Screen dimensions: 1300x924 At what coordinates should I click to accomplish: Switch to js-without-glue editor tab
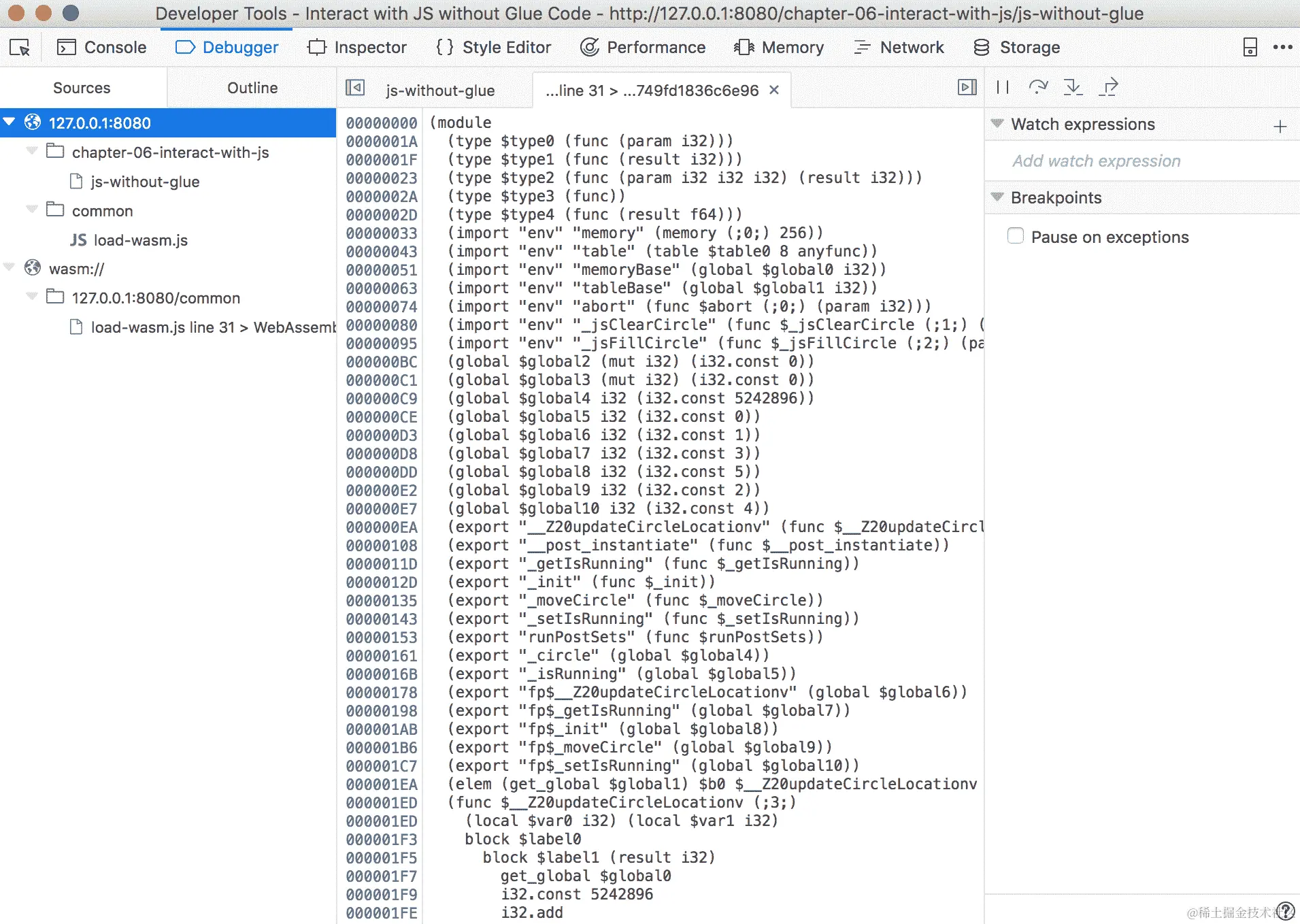pos(440,90)
